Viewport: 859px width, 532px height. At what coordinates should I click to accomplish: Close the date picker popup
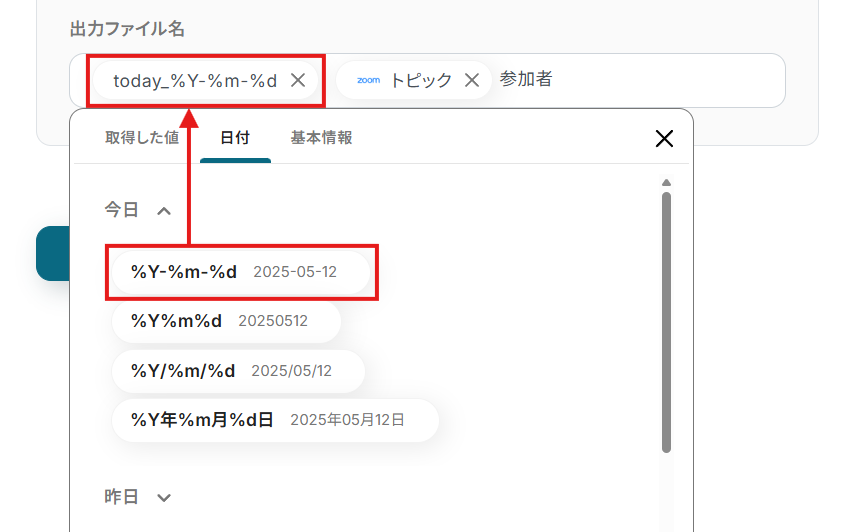664,139
